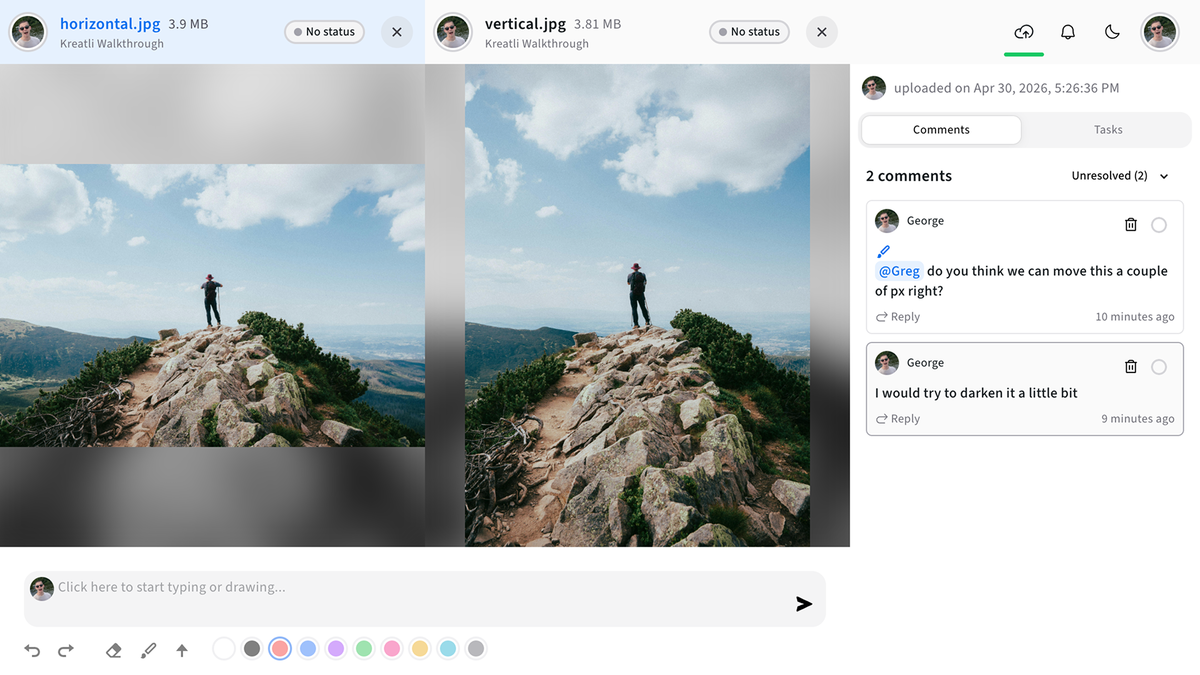Expand the Unresolved (2) filter dropdown
The image size is (1200, 675).
click(1120, 176)
